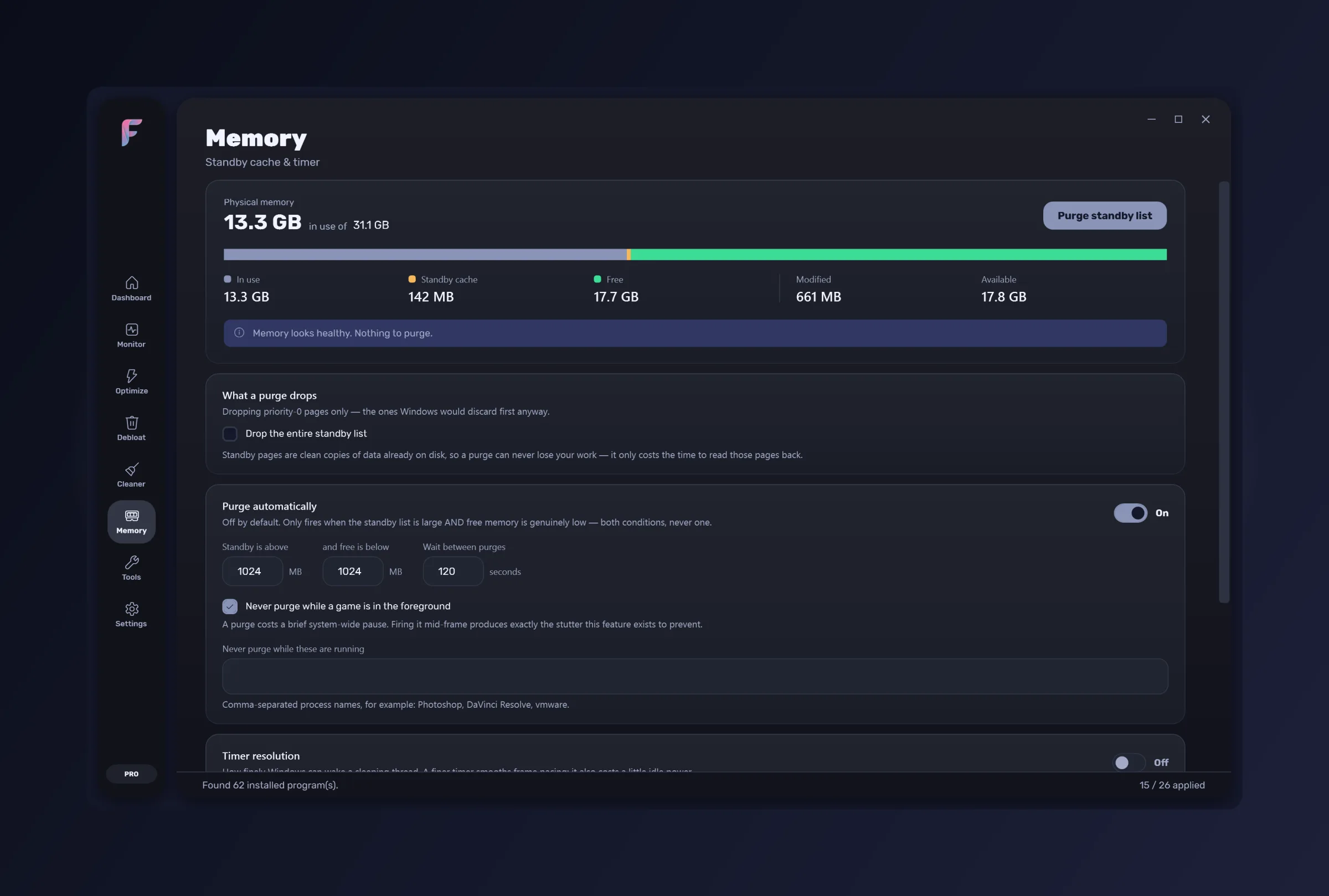Click the PRO badge
This screenshot has width=1329, height=896.
[x=131, y=774]
